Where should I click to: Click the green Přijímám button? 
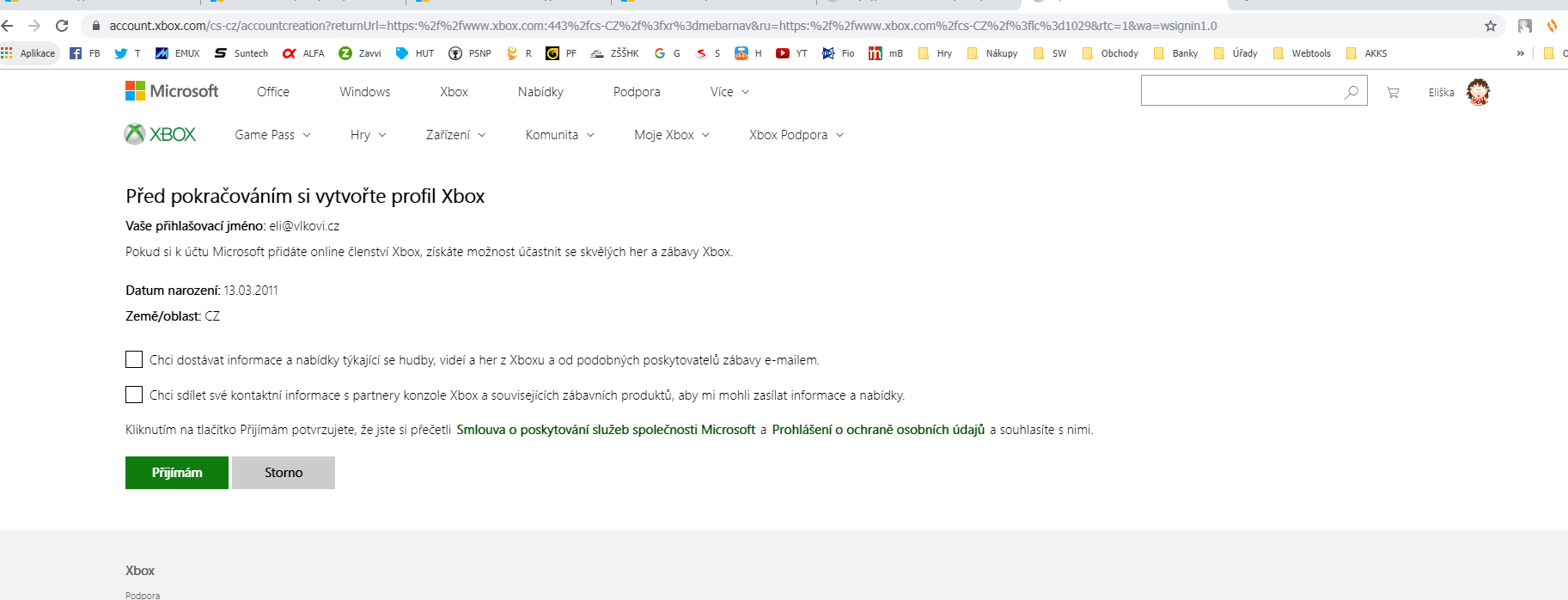click(x=177, y=473)
